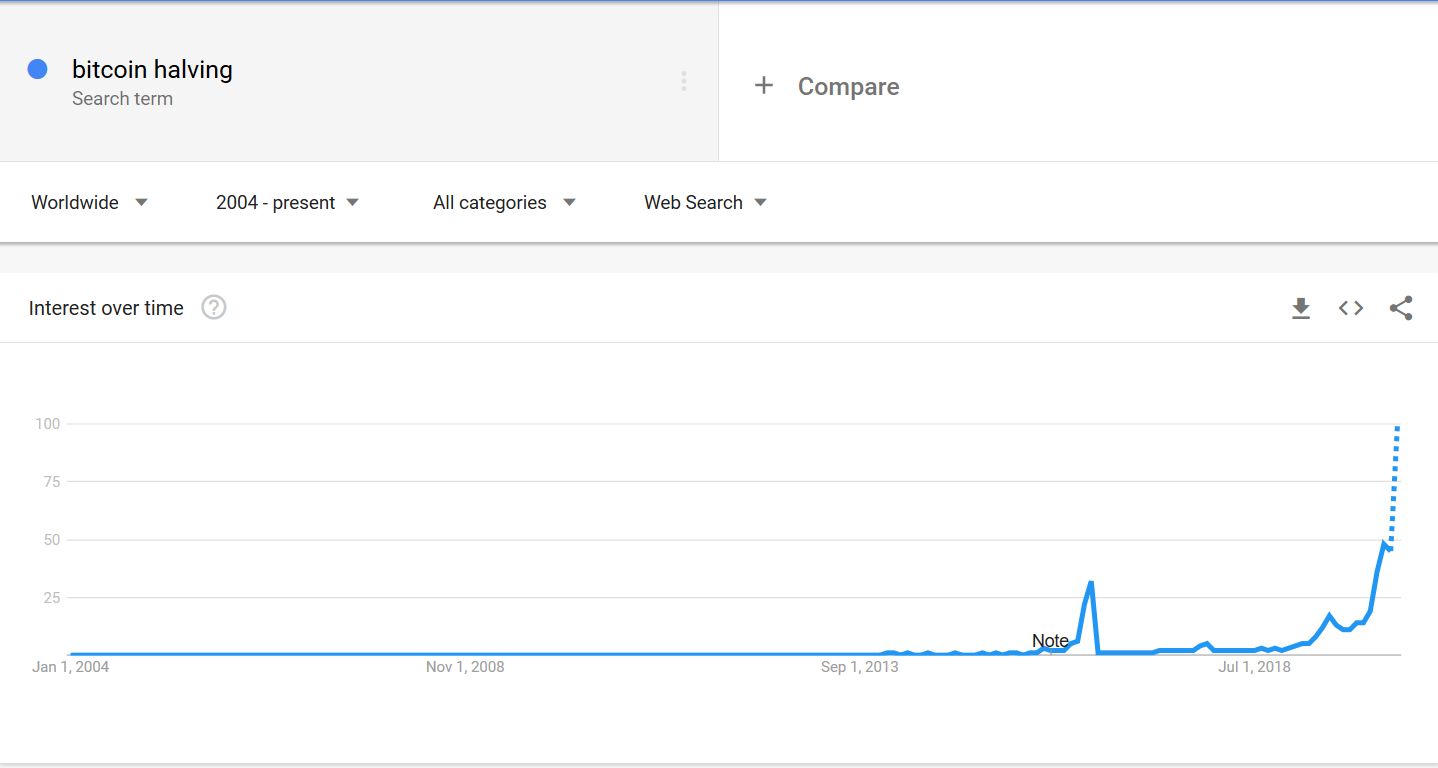1438x768 pixels.
Task: Click the dotted forecast line at 100
Action: tap(1397, 428)
